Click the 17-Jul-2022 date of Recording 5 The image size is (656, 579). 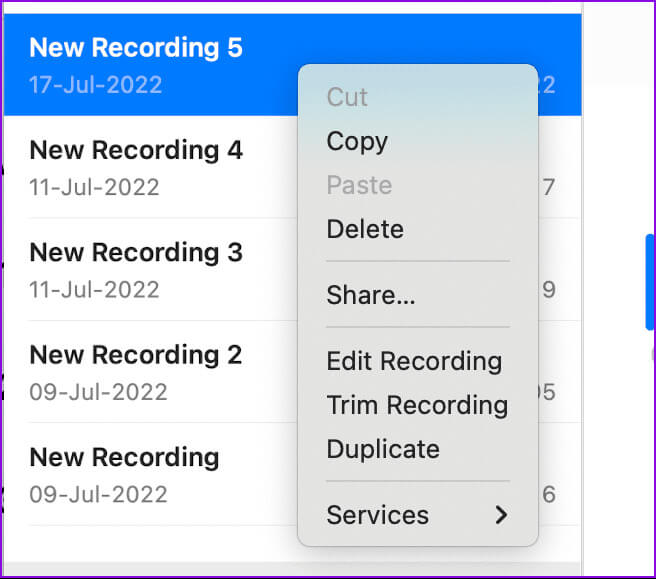tap(96, 84)
